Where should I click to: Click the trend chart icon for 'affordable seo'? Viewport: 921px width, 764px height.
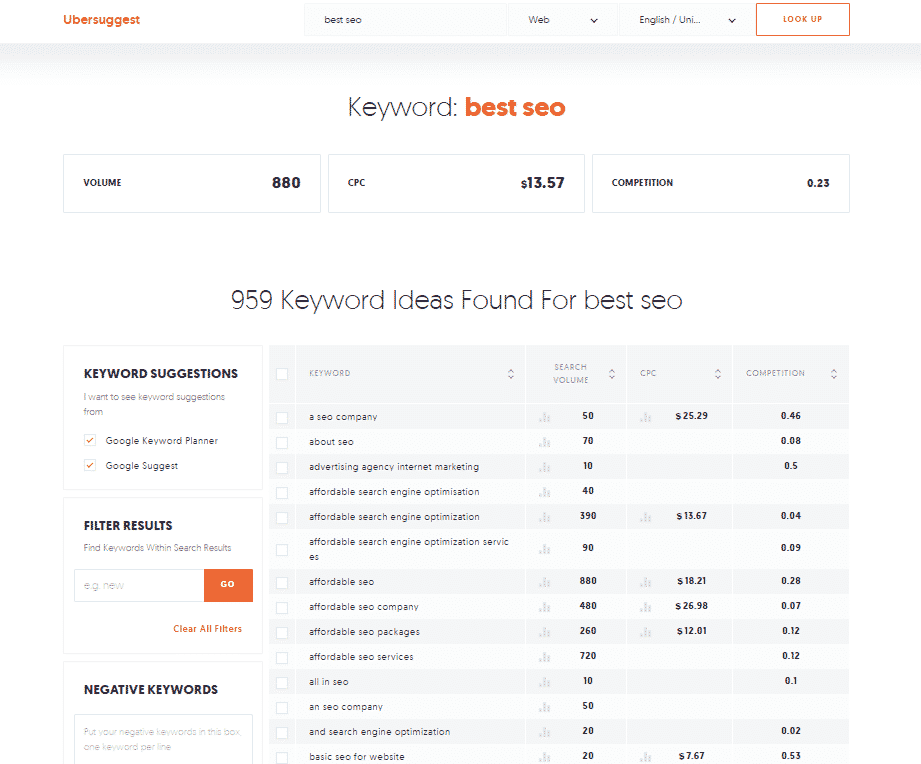point(543,580)
